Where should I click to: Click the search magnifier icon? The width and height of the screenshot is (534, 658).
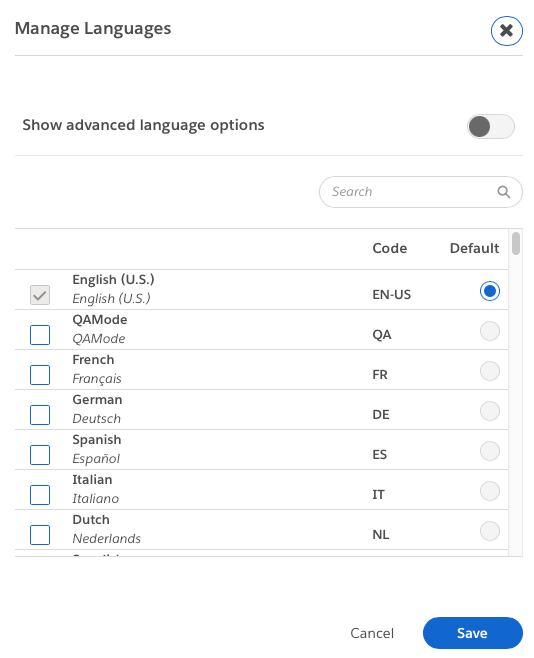coord(503,192)
